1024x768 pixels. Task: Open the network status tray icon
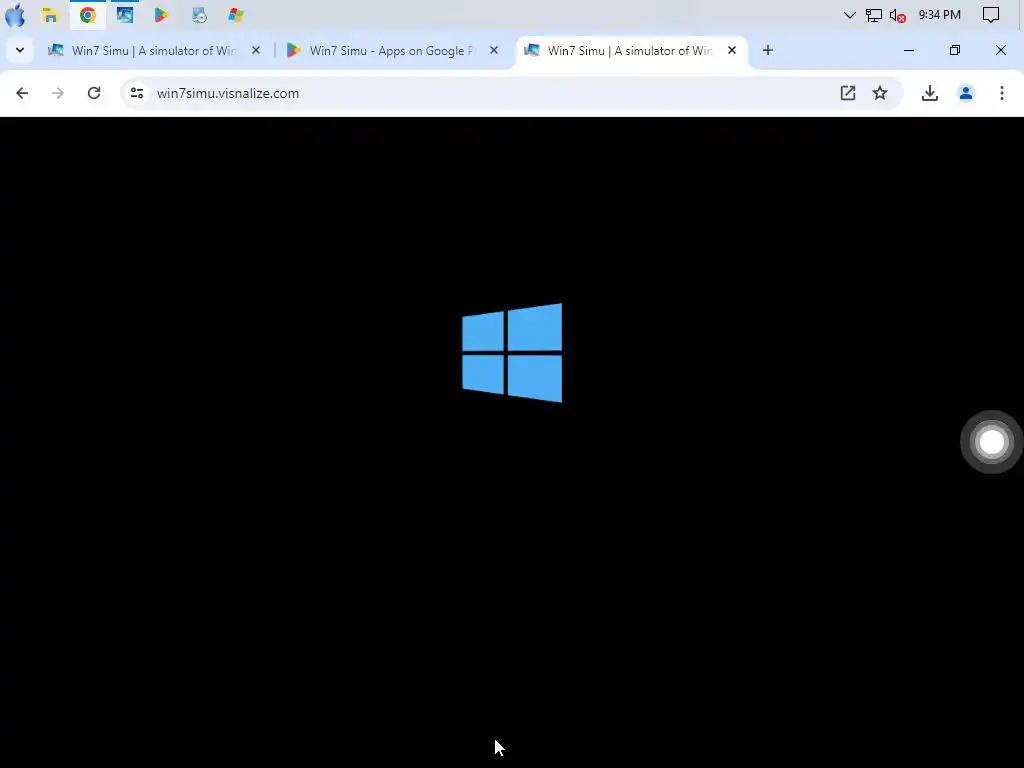tap(874, 15)
